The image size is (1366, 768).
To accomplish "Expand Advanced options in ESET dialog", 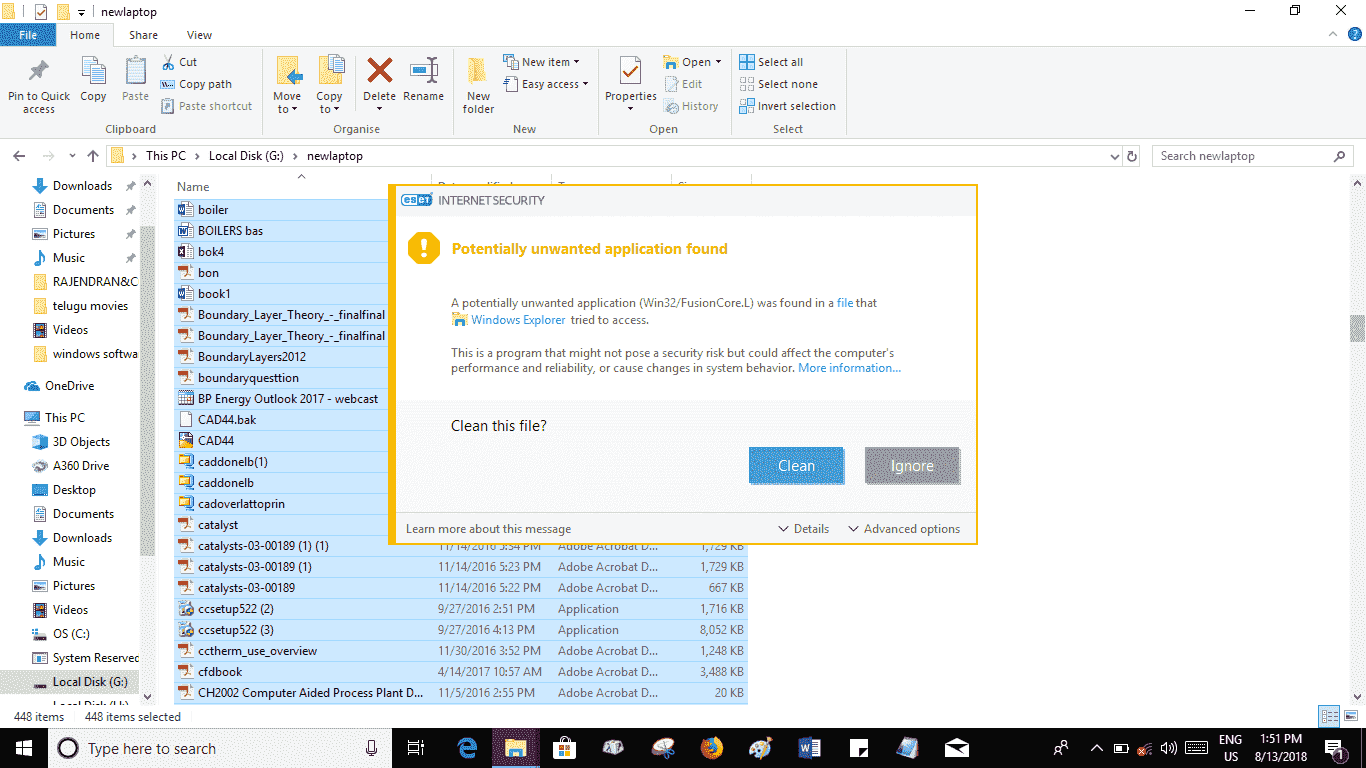I will [903, 529].
